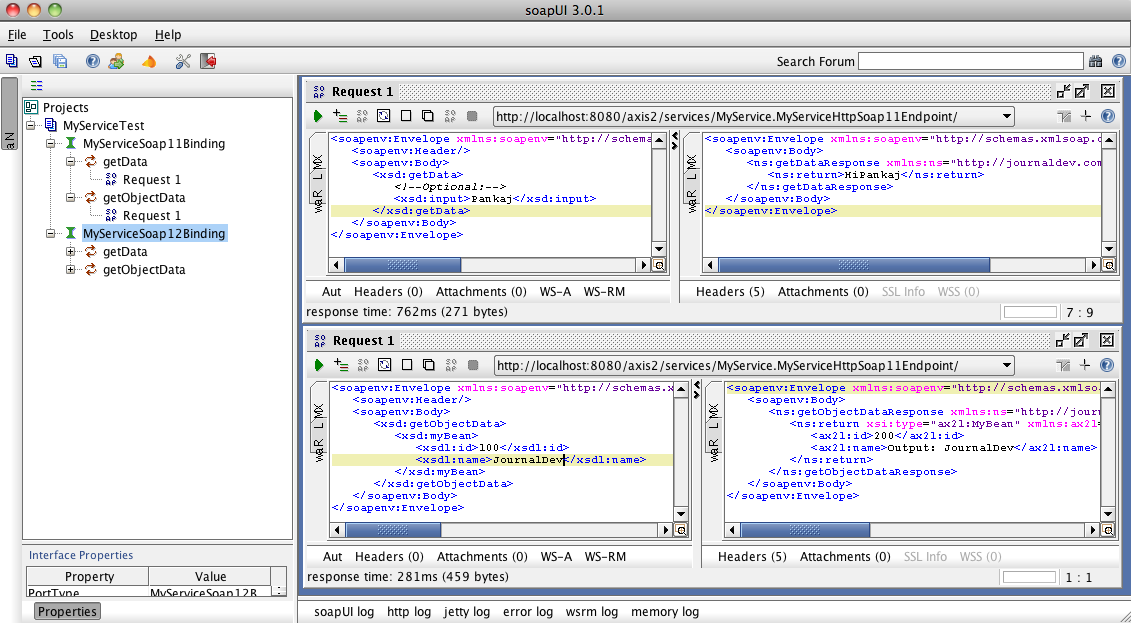Screen dimensions: 1131x623
Task: Open Attachments (0) tab in lower request pane
Action: pos(483,556)
